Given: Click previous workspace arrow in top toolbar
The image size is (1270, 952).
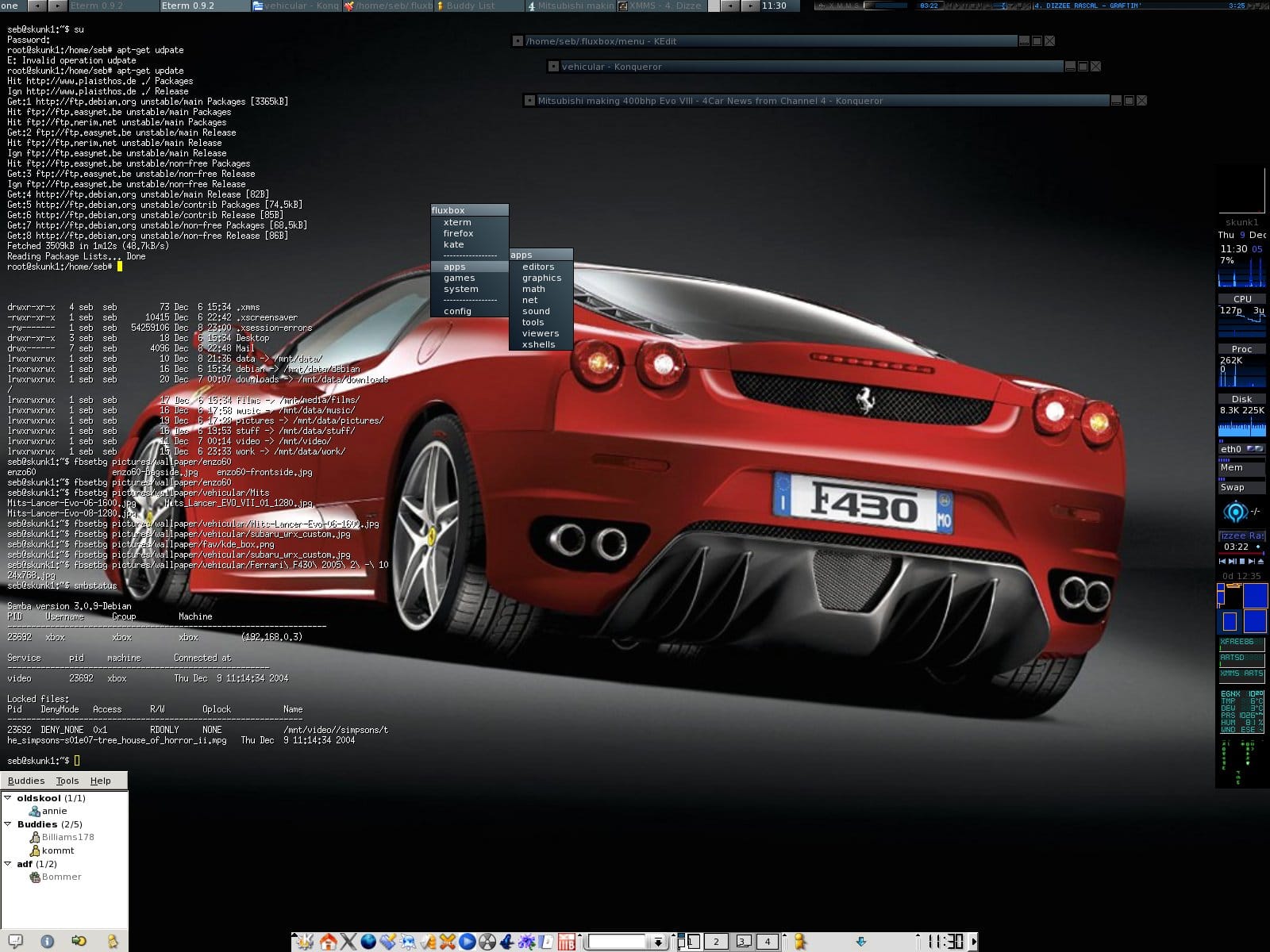Looking at the screenshot, I should click(37, 6).
